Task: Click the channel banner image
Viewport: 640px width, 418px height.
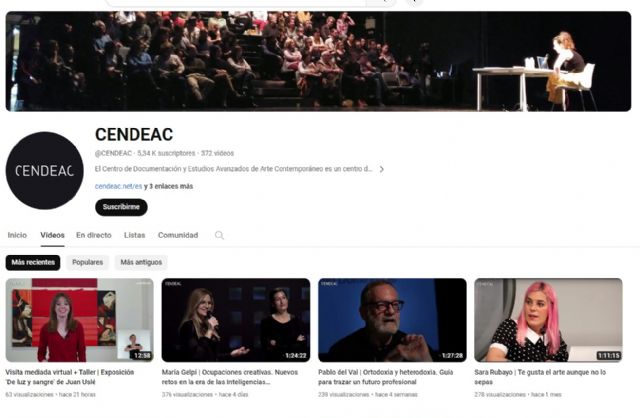Action: click(x=318, y=61)
